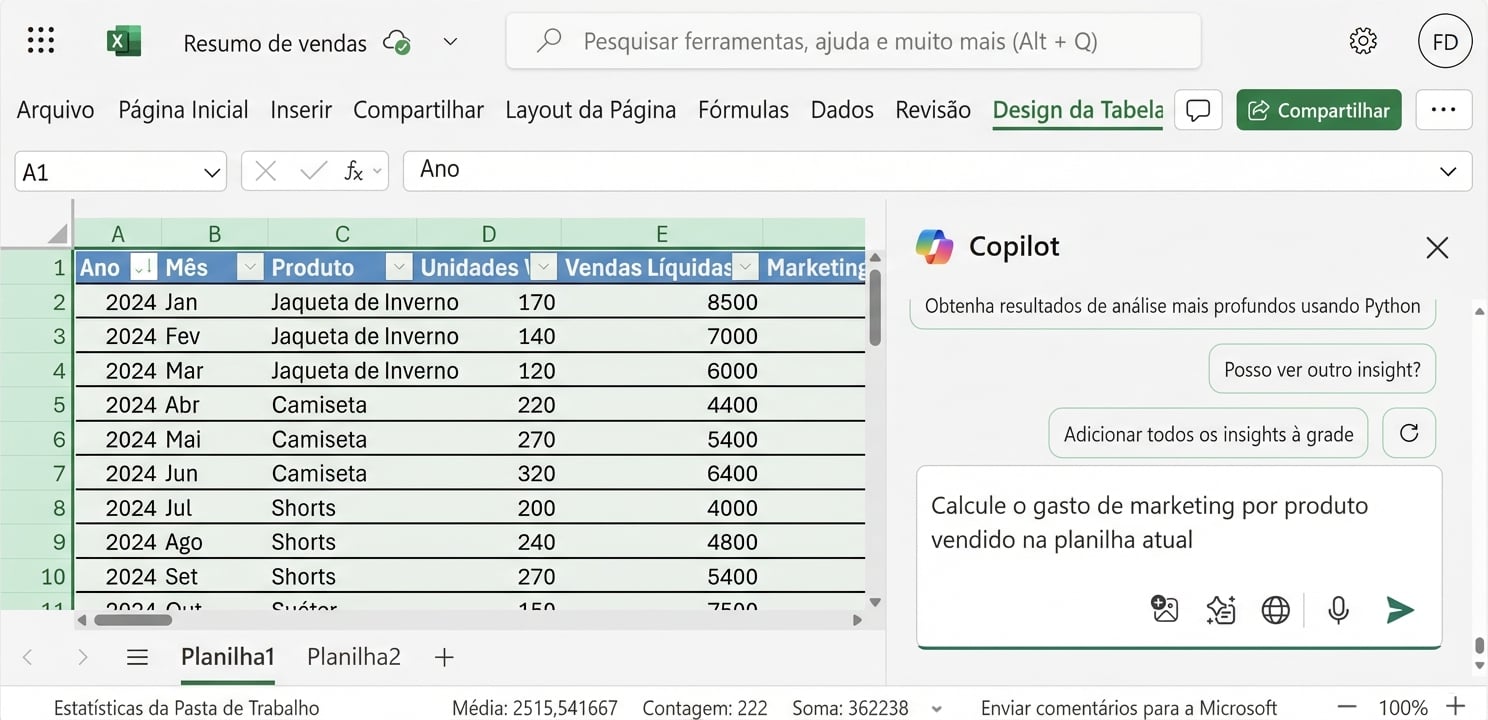
Task: Click the Excel icon next to Resumo de vendas
Action: pyautogui.click(x=124, y=42)
